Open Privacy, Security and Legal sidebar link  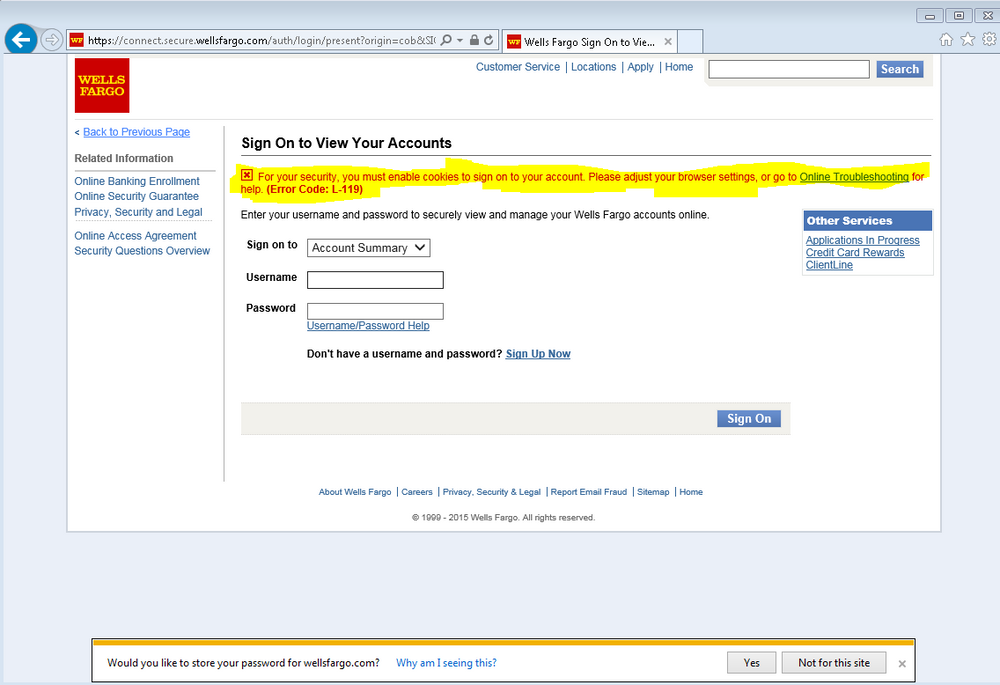click(x=138, y=212)
